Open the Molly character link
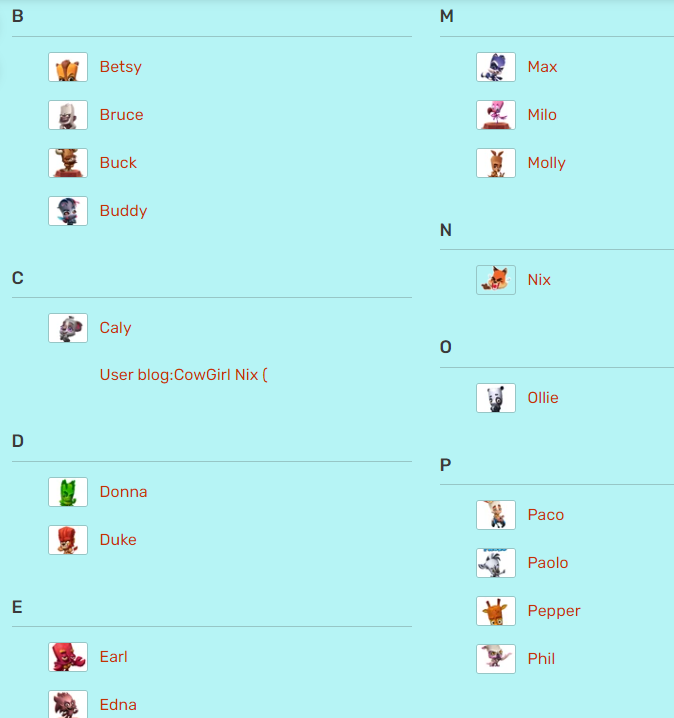This screenshot has height=718, width=674. [x=546, y=163]
